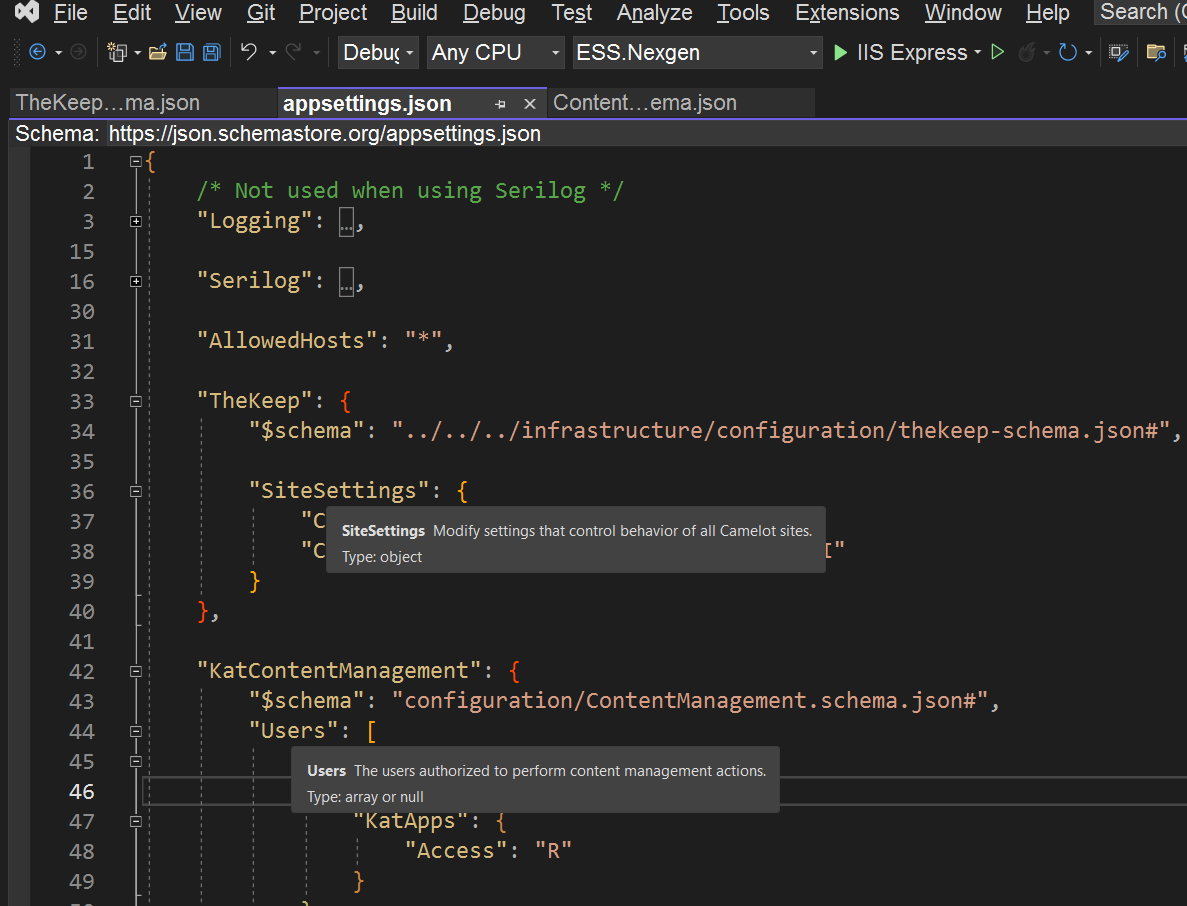Screen dimensions: 1187x906
Task: Click the Serilog comment on line 2
Action: coord(410,191)
